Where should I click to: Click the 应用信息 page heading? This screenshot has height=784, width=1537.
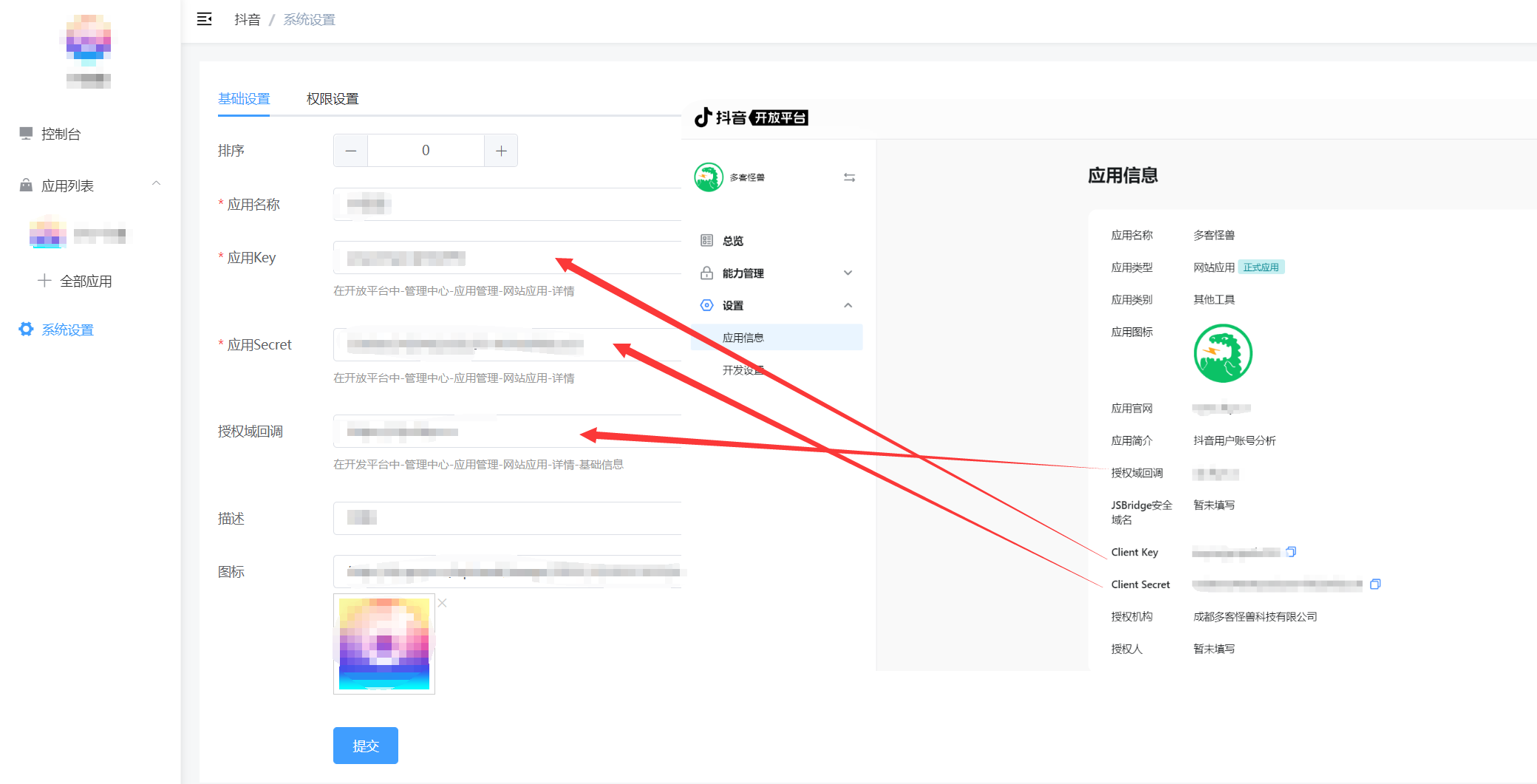click(1122, 176)
